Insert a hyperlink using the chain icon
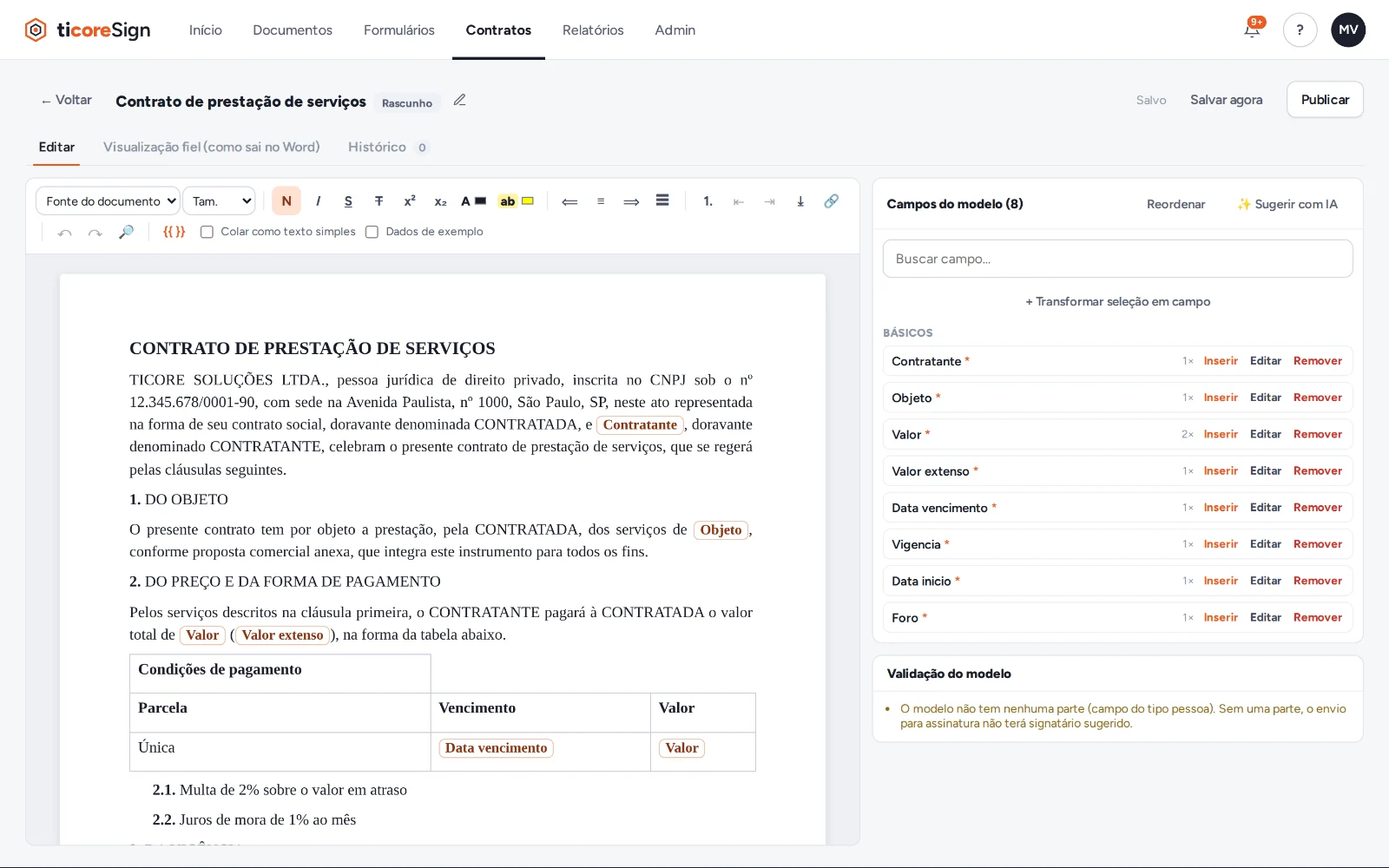 pyautogui.click(x=832, y=201)
